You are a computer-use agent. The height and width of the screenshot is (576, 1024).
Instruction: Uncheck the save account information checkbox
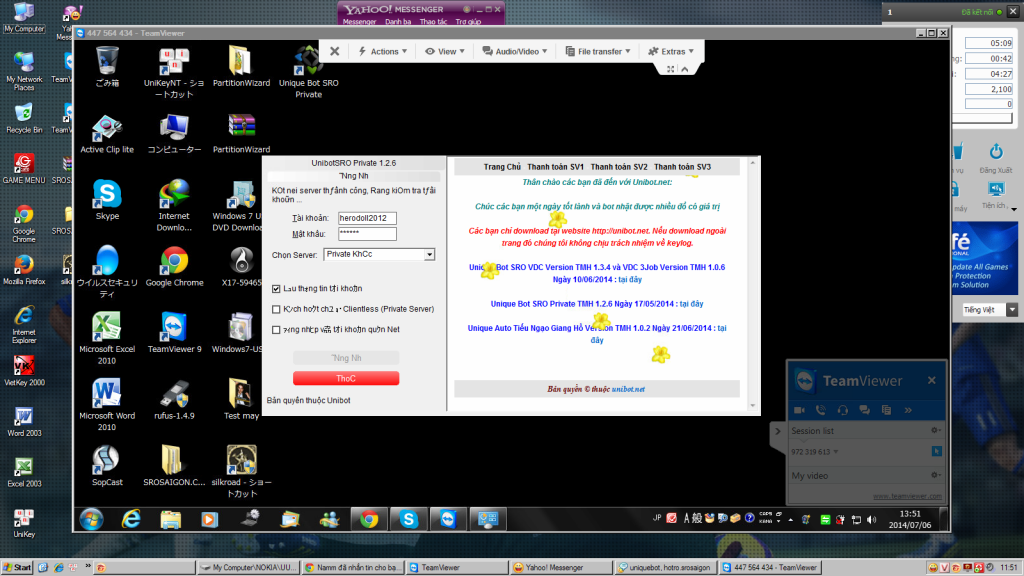[276, 289]
